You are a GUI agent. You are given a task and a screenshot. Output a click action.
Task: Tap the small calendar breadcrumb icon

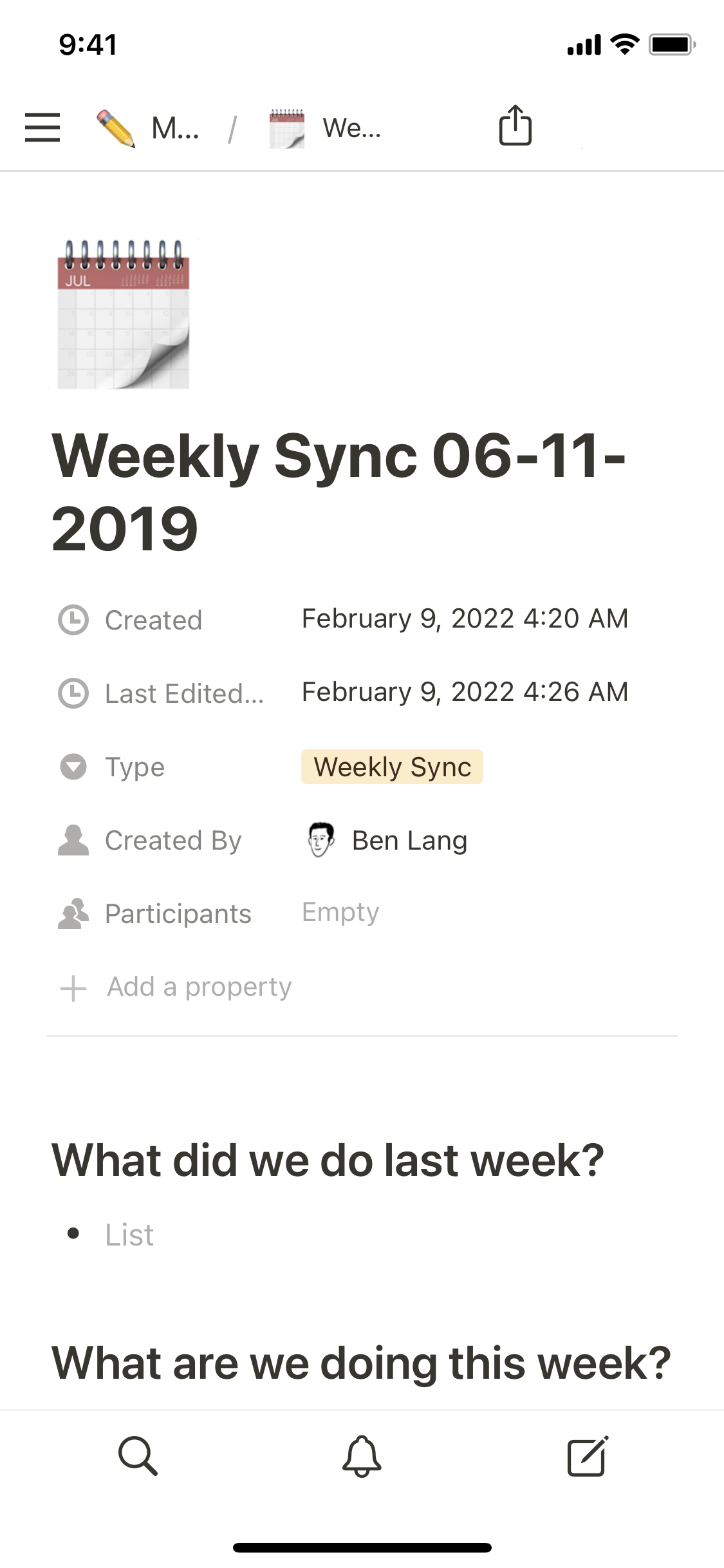point(286,128)
